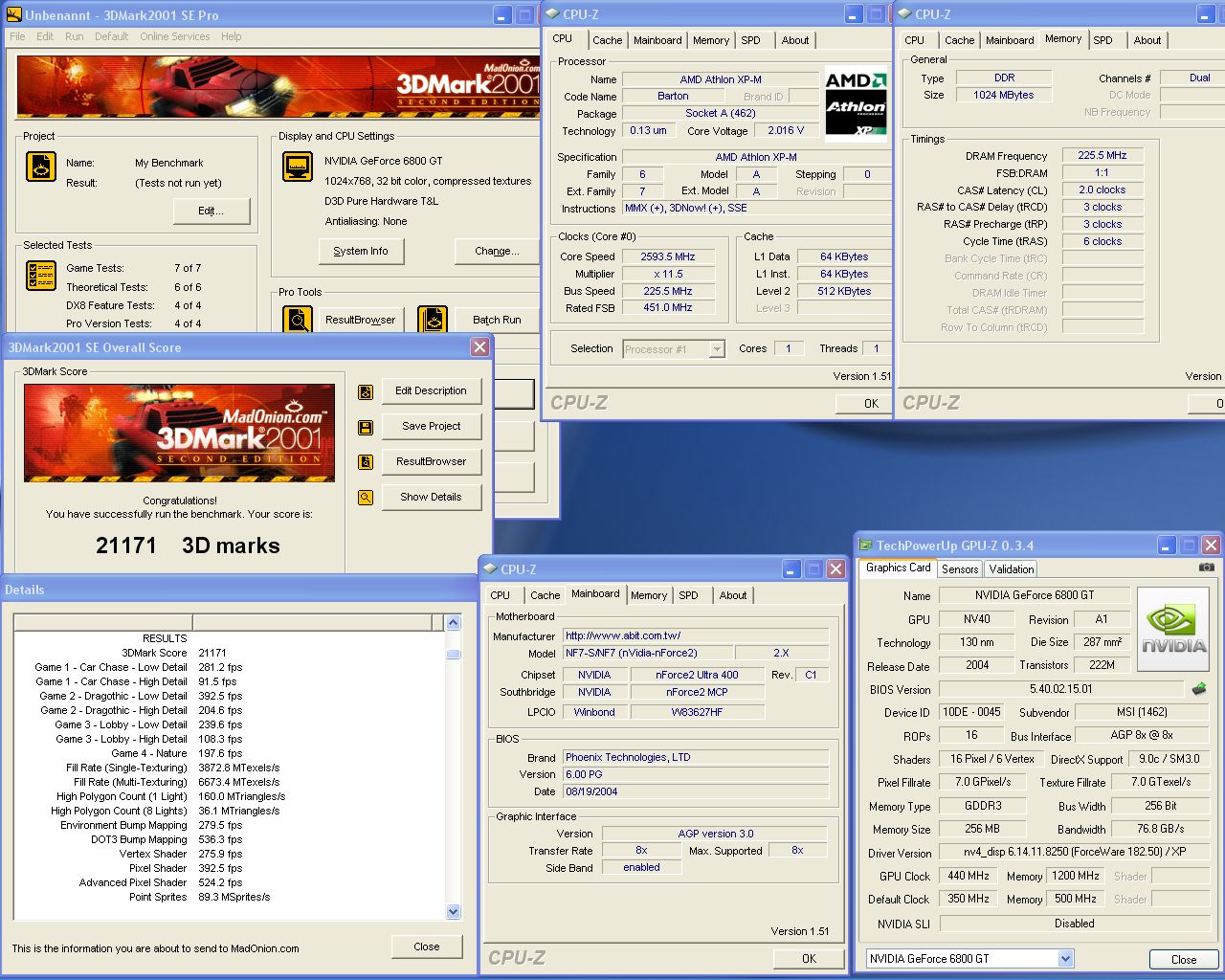Click the Edit Description button
Image resolution: width=1225 pixels, height=980 pixels.
(431, 390)
